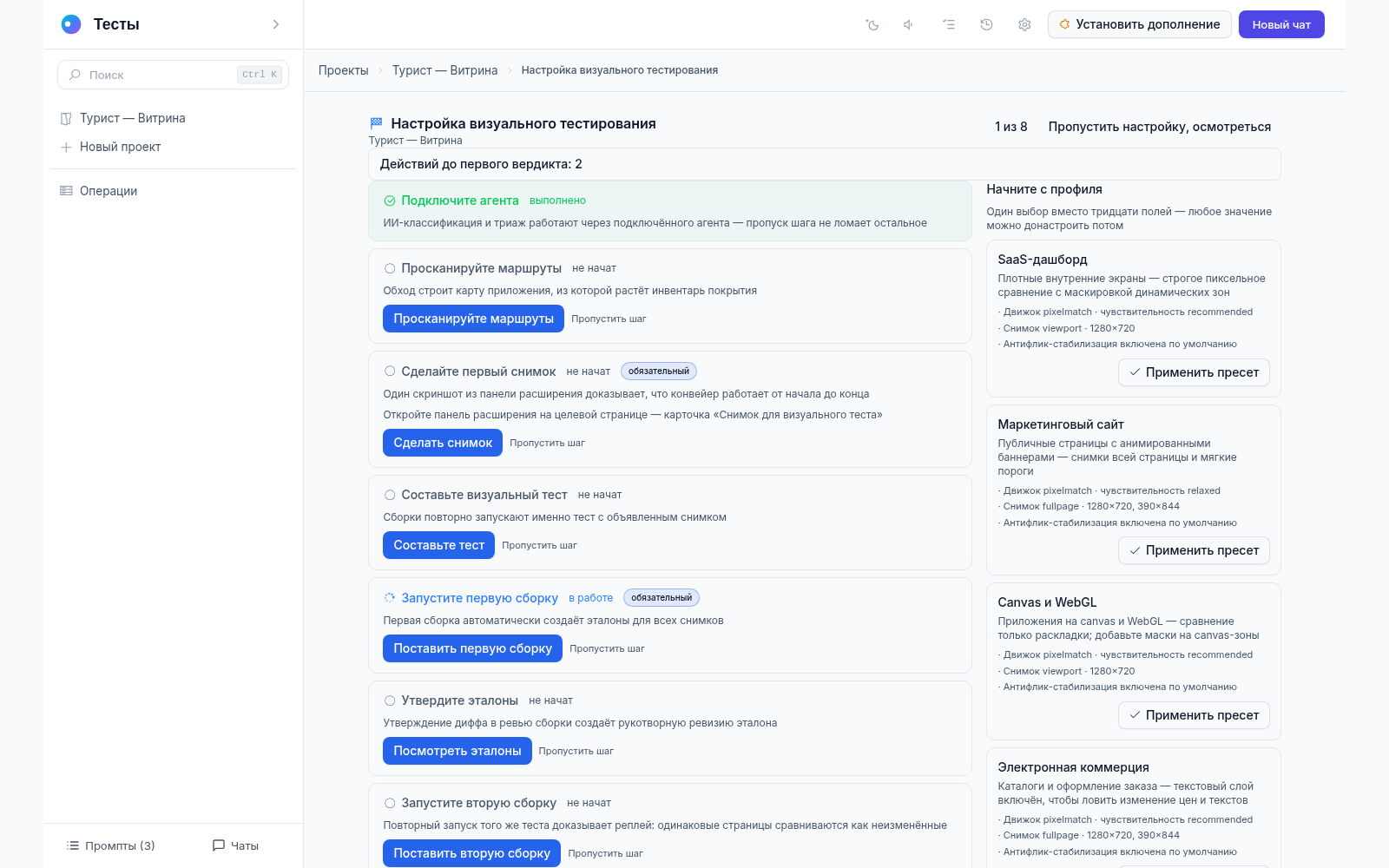Click the Чаты speech bubble icon
The width and height of the screenshot is (1389, 868).
(219, 845)
